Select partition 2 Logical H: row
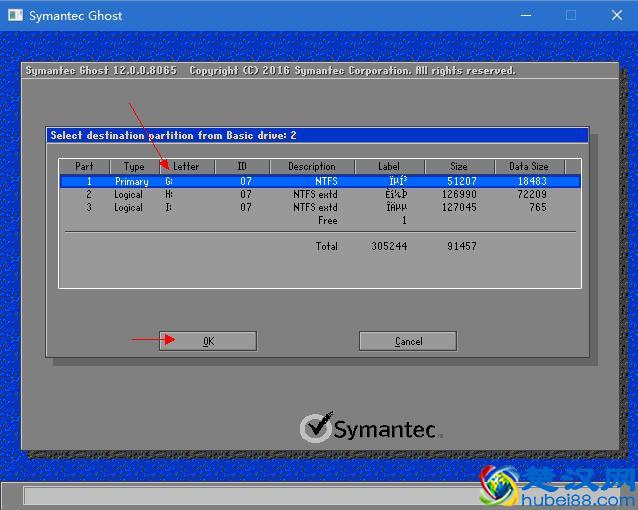Image resolution: width=638 pixels, height=510 pixels. point(320,195)
